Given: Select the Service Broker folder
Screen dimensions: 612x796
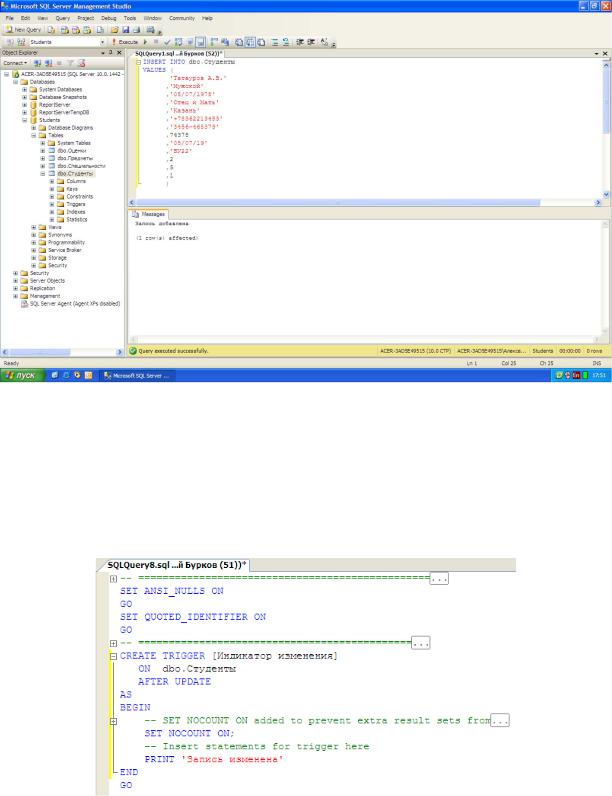Looking at the screenshot, I should [64, 250].
